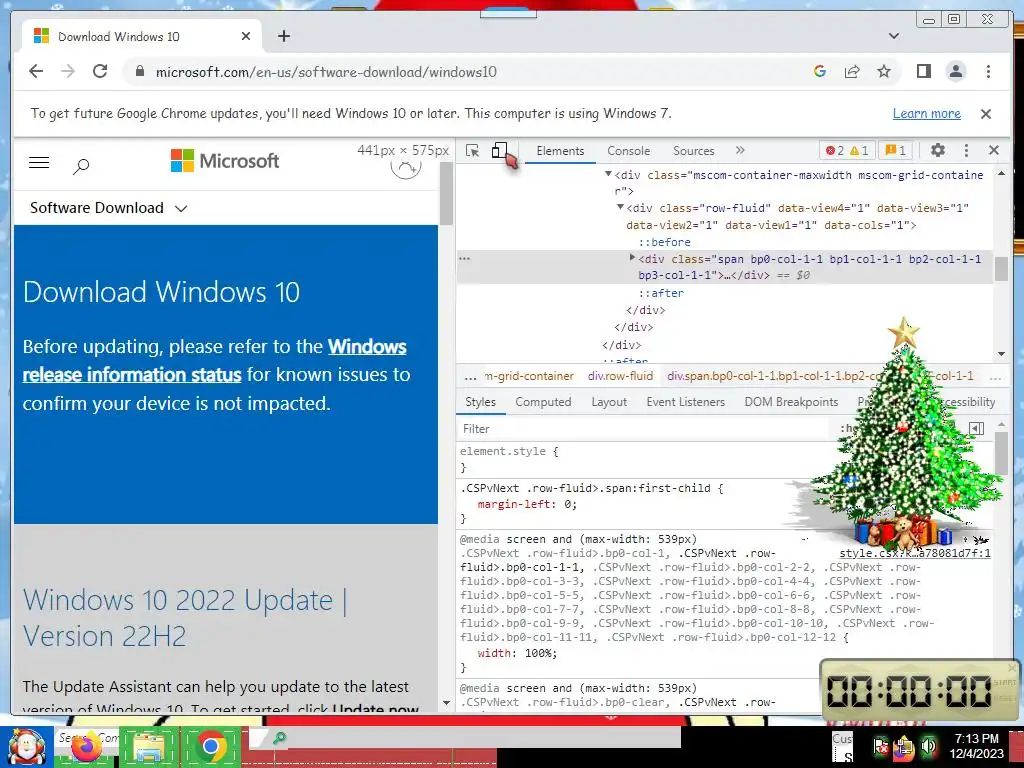This screenshot has height=768, width=1024.
Task: Toggle the device toolbar icon in DevTools
Action: 500,151
